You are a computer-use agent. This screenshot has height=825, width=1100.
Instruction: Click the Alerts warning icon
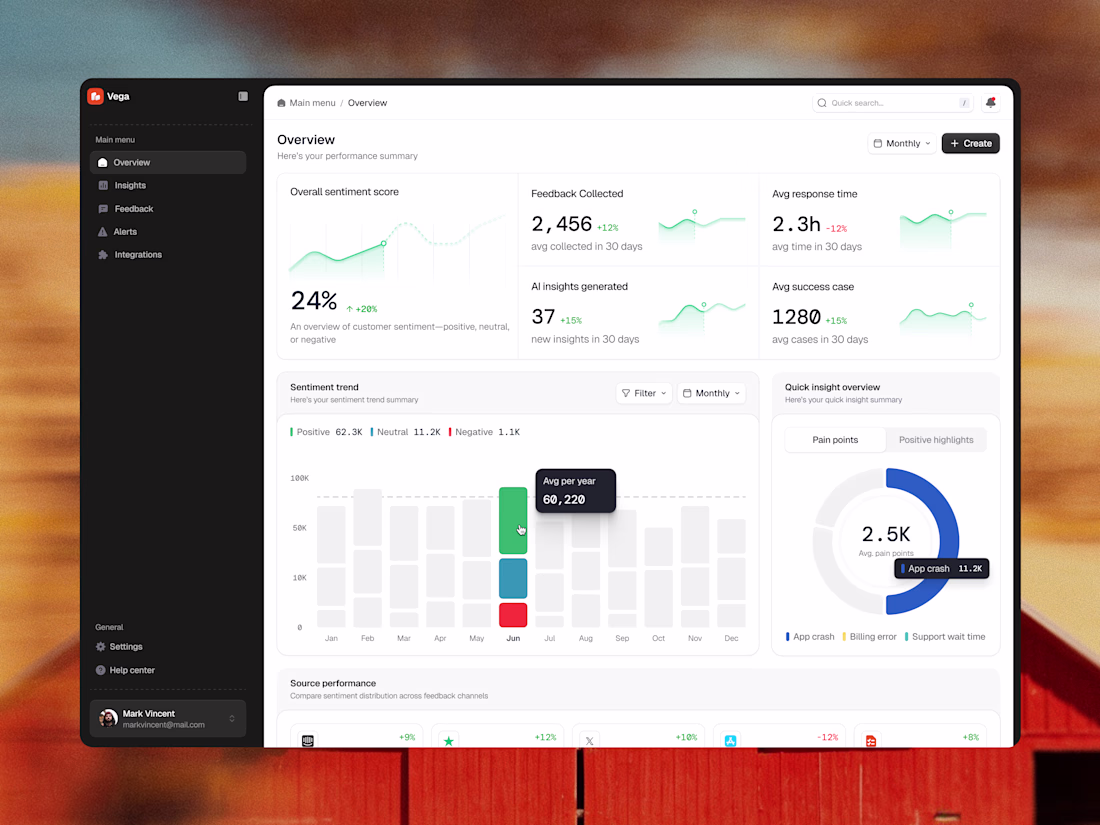[102, 232]
